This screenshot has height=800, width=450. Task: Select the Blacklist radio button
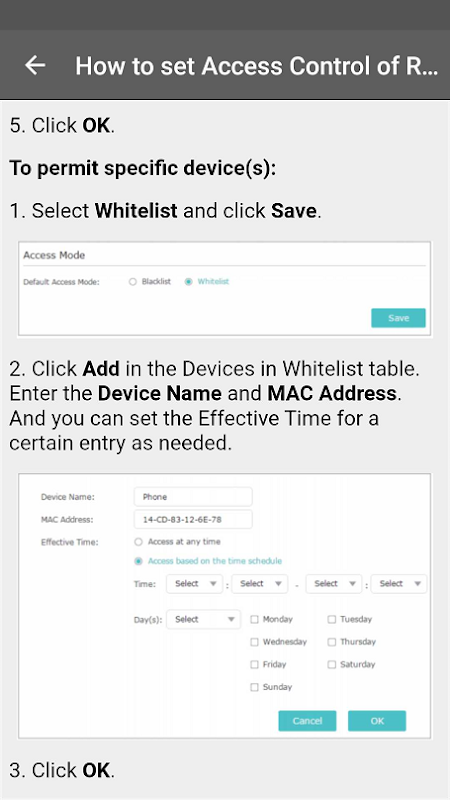[x=133, y=282]
